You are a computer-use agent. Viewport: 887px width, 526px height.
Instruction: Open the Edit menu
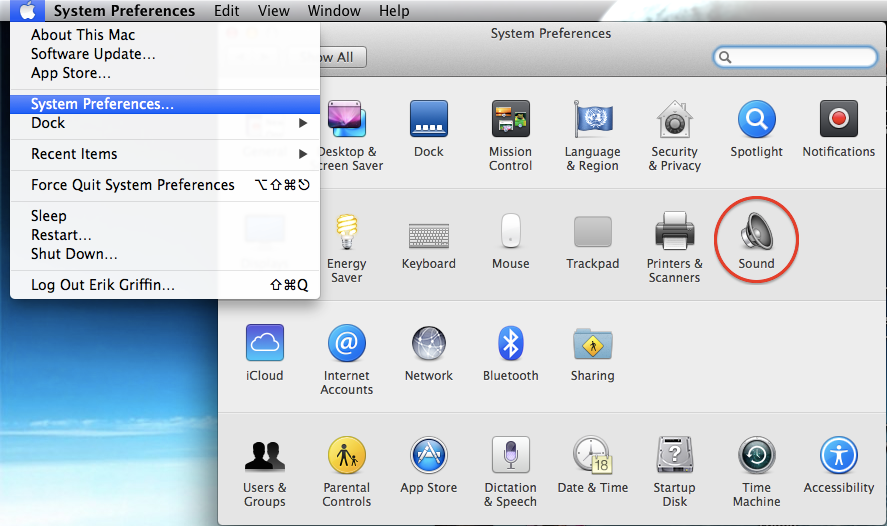point(226,10)
